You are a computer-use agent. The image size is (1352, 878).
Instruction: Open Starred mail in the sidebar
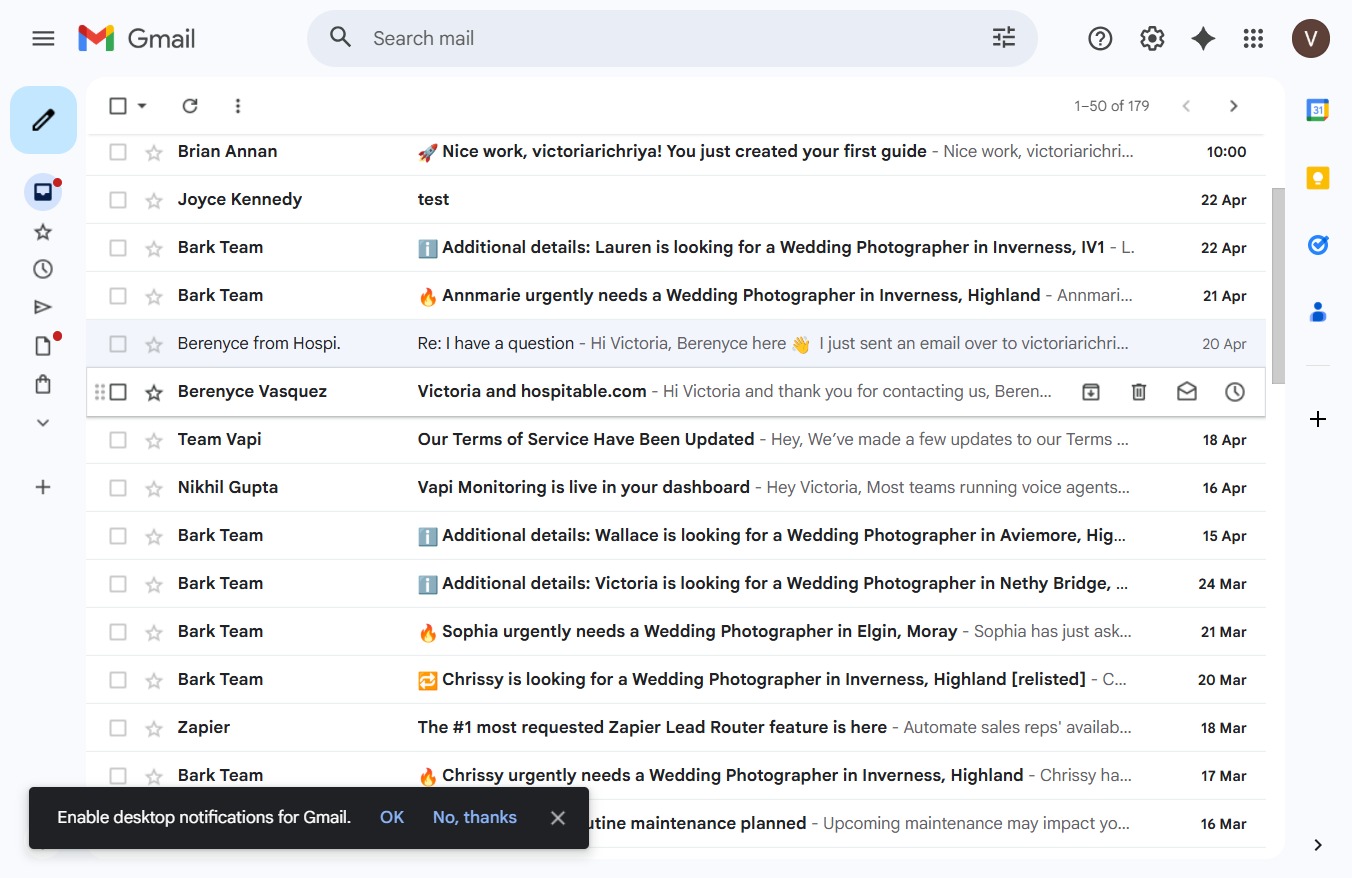coord(43,232)
